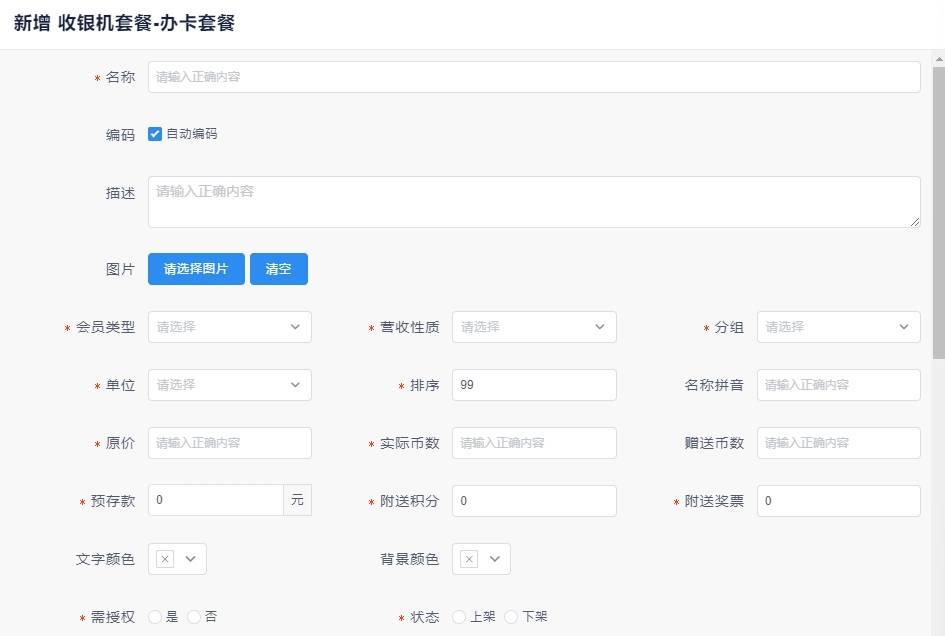
Task: Click the 名称拼音 input field
Action: (x=838, y=385)
